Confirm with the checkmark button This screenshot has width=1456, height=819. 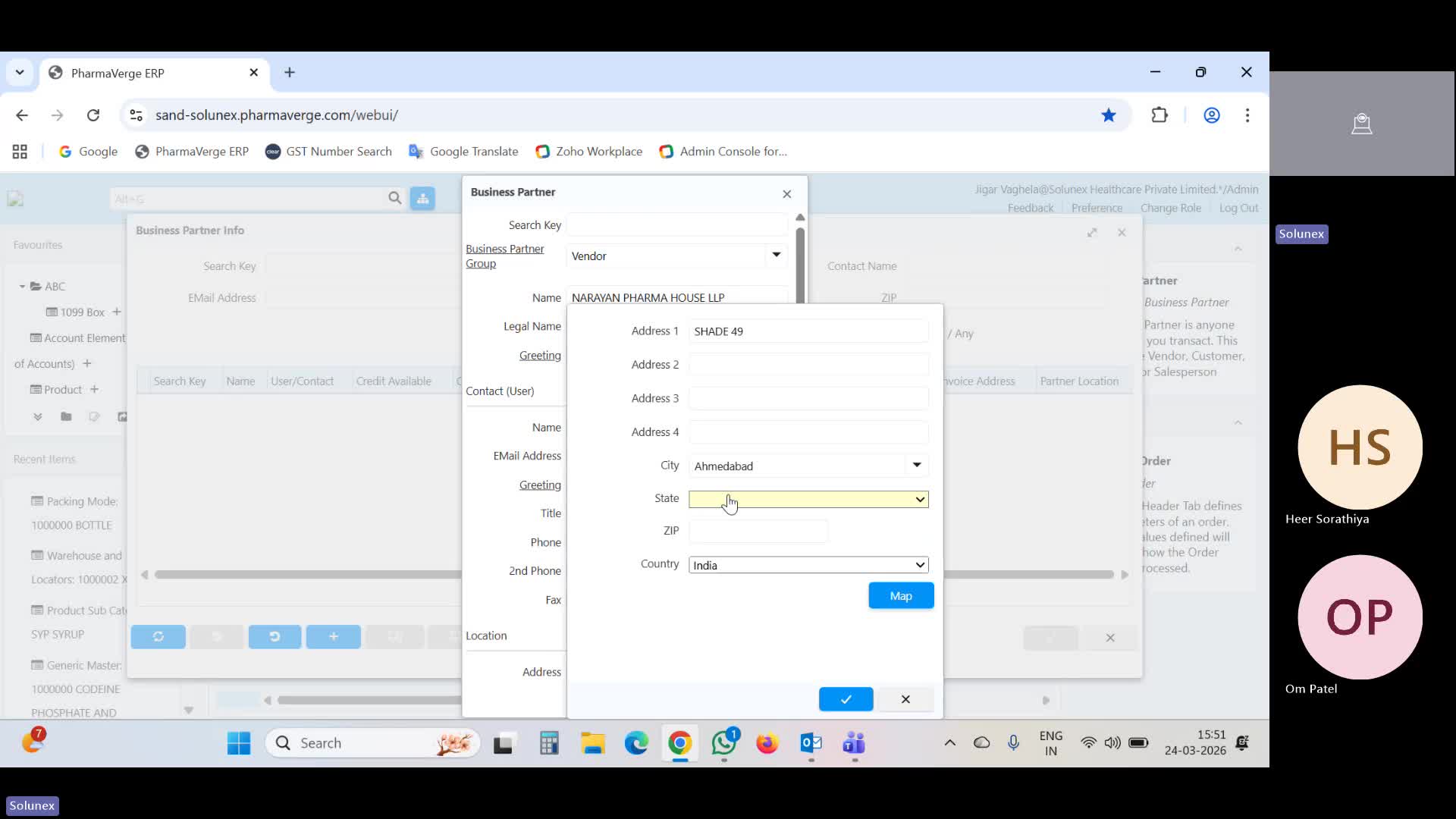coord(845,698)
